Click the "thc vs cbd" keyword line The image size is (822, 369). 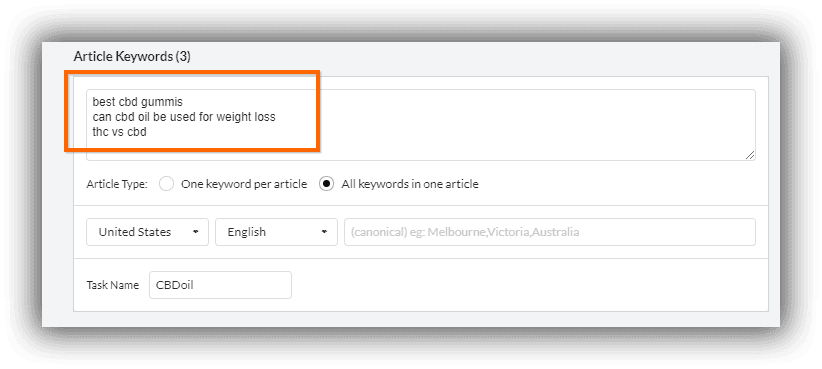(119, 133)
